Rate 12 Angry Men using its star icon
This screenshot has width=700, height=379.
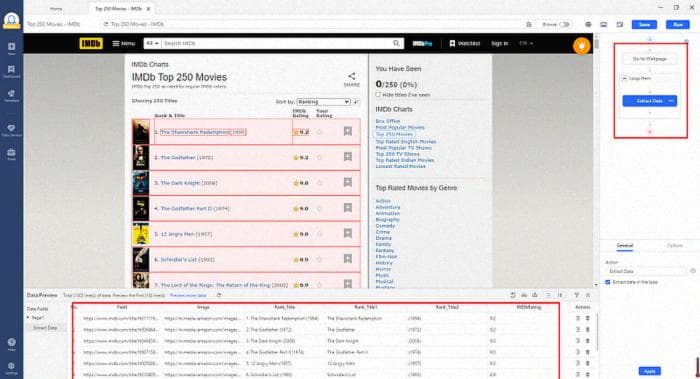point(320,233)
